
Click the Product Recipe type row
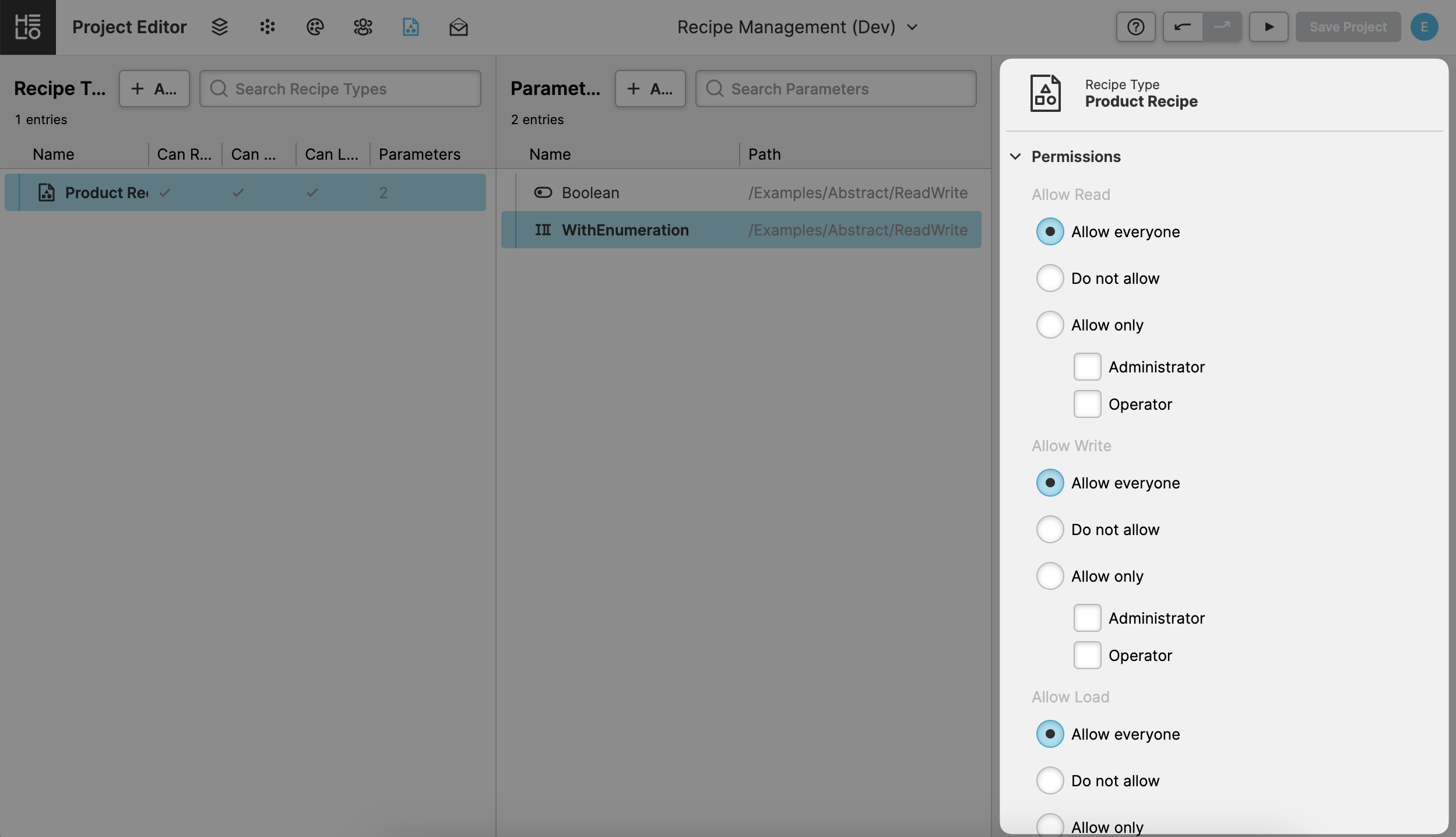click(x=245, y=192)
